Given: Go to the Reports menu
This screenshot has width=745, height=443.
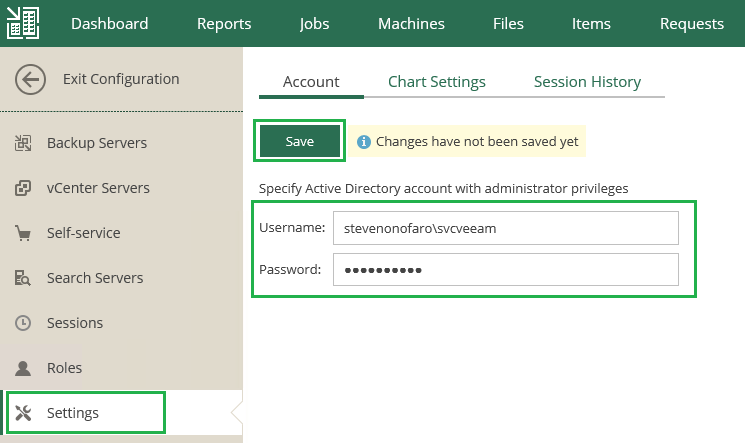Looking at the screenshot, I should pos(224,24).
